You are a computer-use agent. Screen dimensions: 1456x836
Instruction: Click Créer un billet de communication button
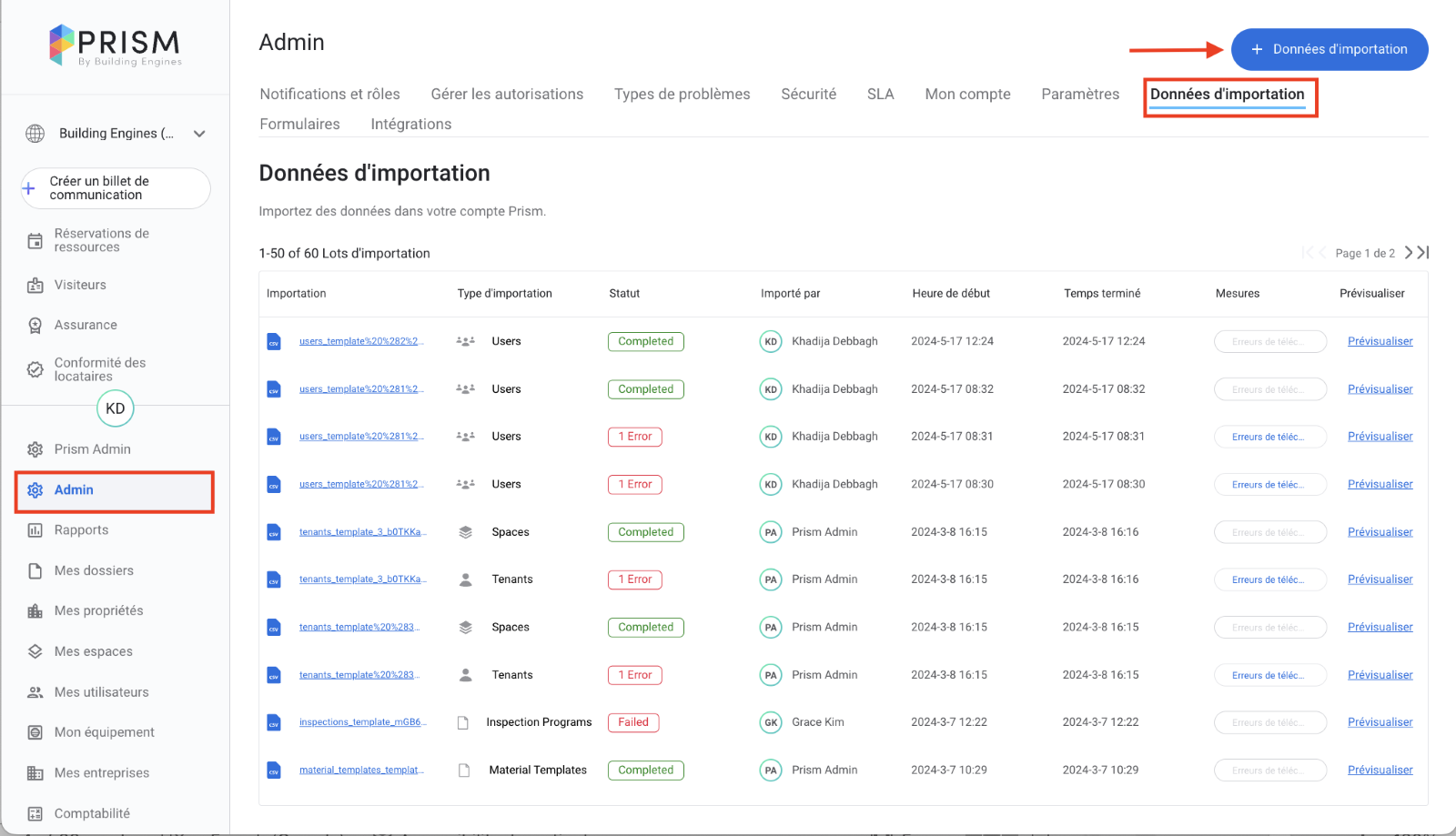tap(116, 188)
